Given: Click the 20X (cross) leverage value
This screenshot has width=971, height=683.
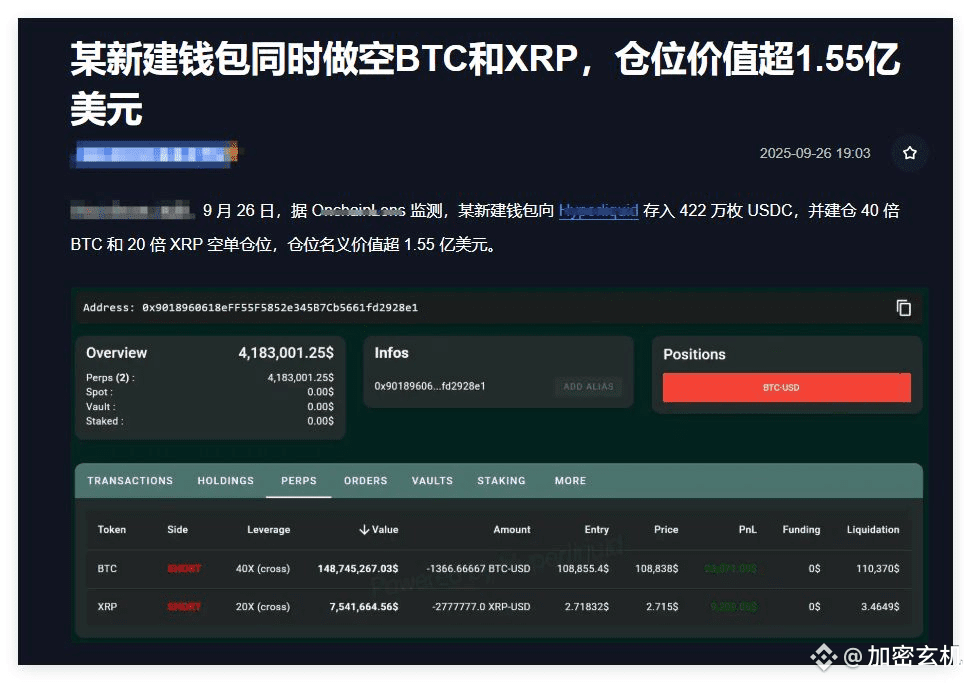Looking at the screenshot, I should 263,607.
